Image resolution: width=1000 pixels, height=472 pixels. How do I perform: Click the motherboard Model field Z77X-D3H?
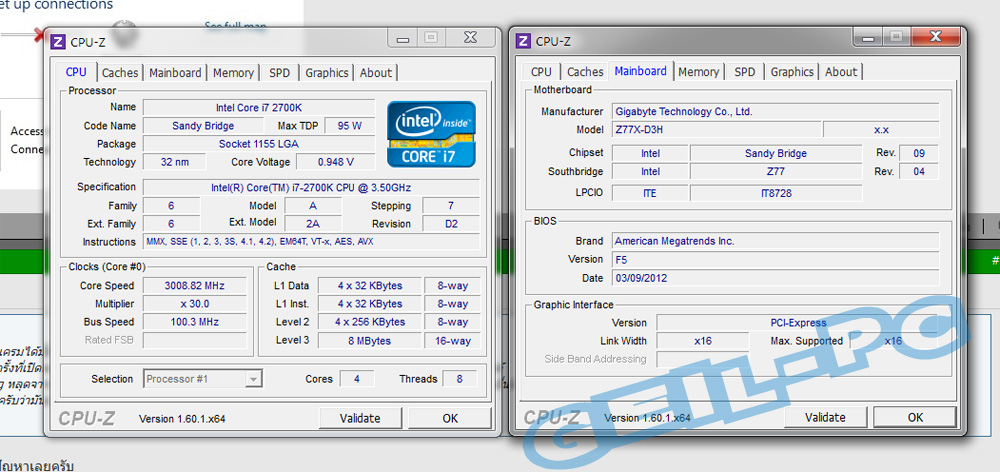click(716, 129)
